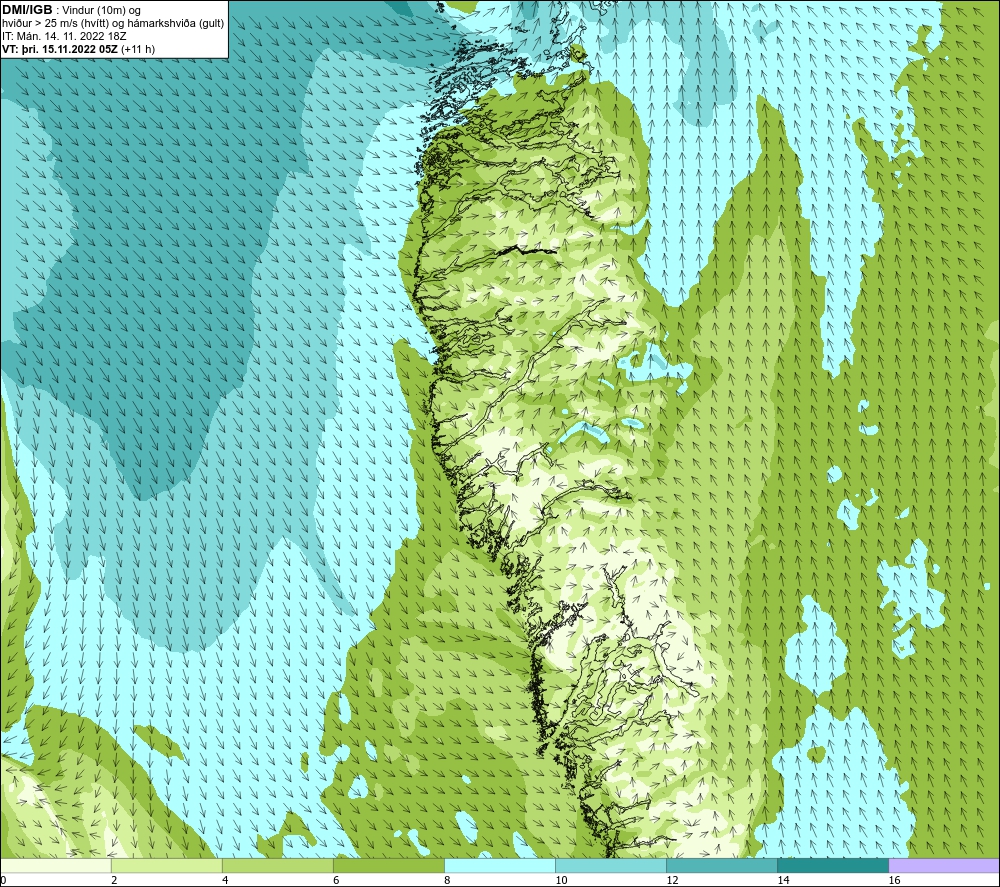Click the '12' legend scale label
This screenshot has width=1000, height=887.
[672, 881]
